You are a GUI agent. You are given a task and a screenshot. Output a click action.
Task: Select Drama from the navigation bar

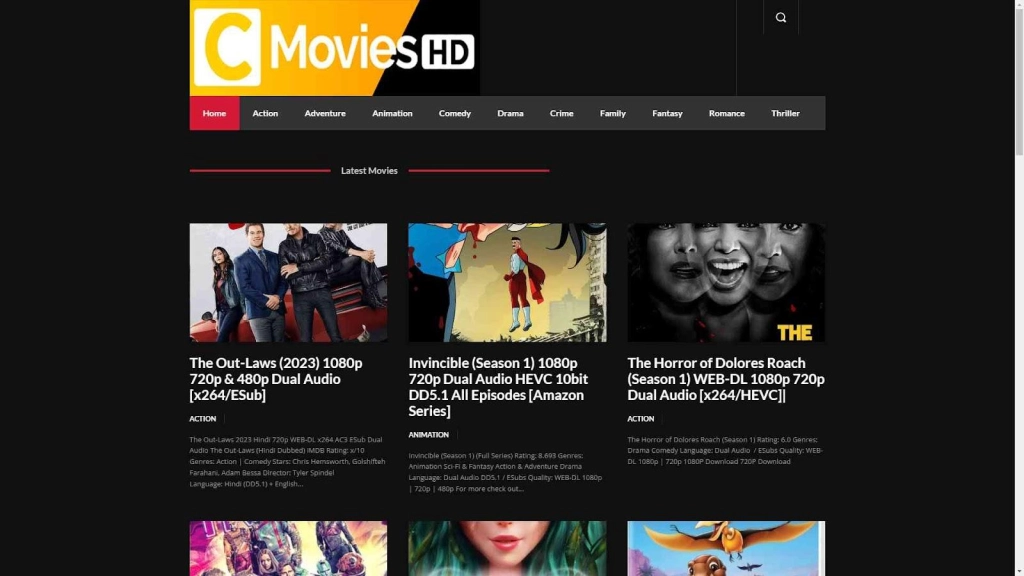tap(510, 113)
